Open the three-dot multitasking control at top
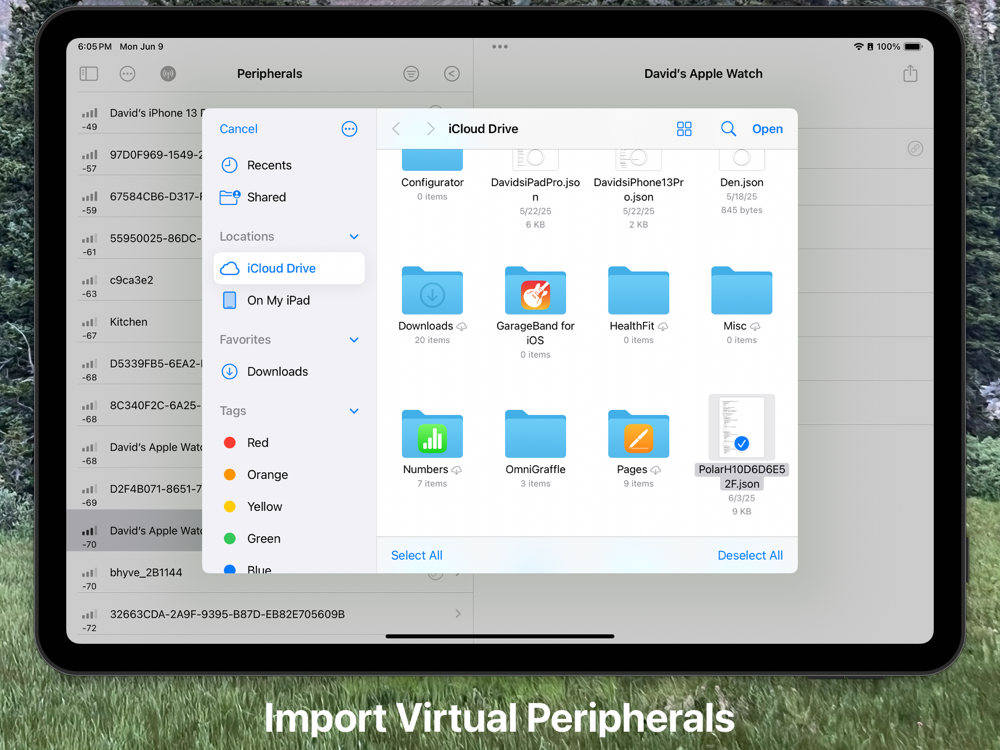 [x=500, y=47]
